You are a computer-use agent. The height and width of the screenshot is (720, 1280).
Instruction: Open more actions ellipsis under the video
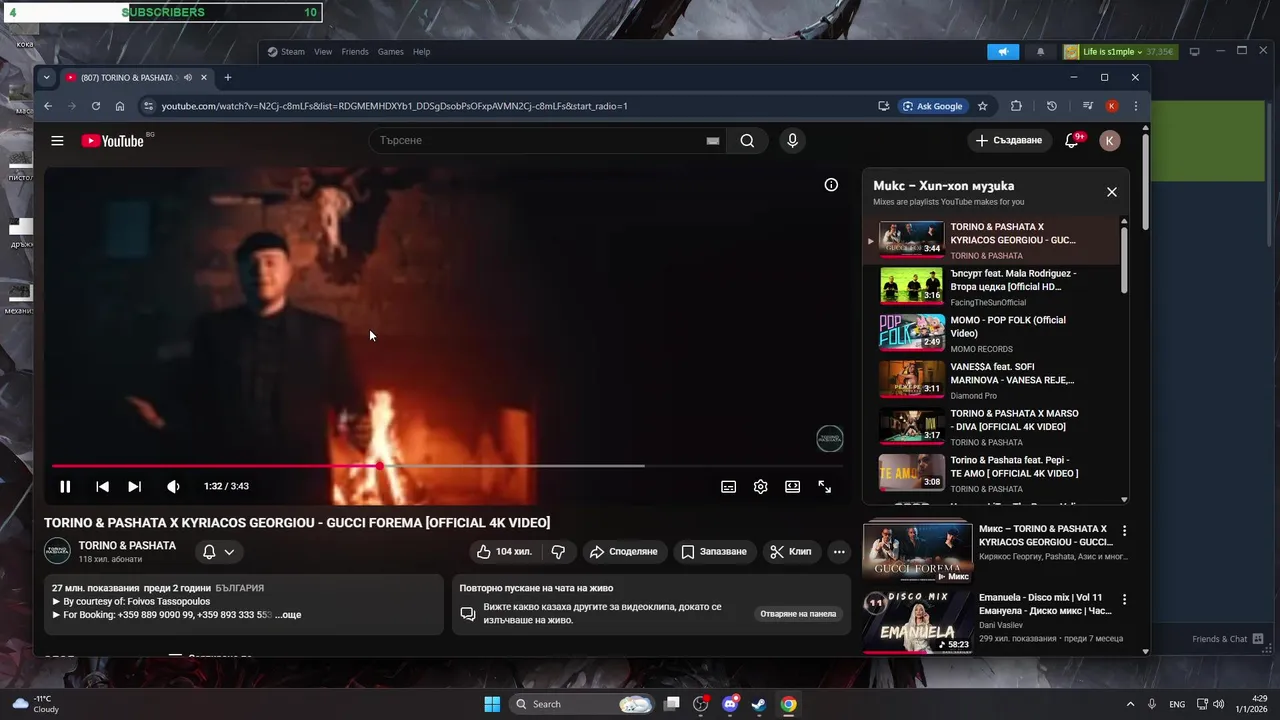(838, 551)
